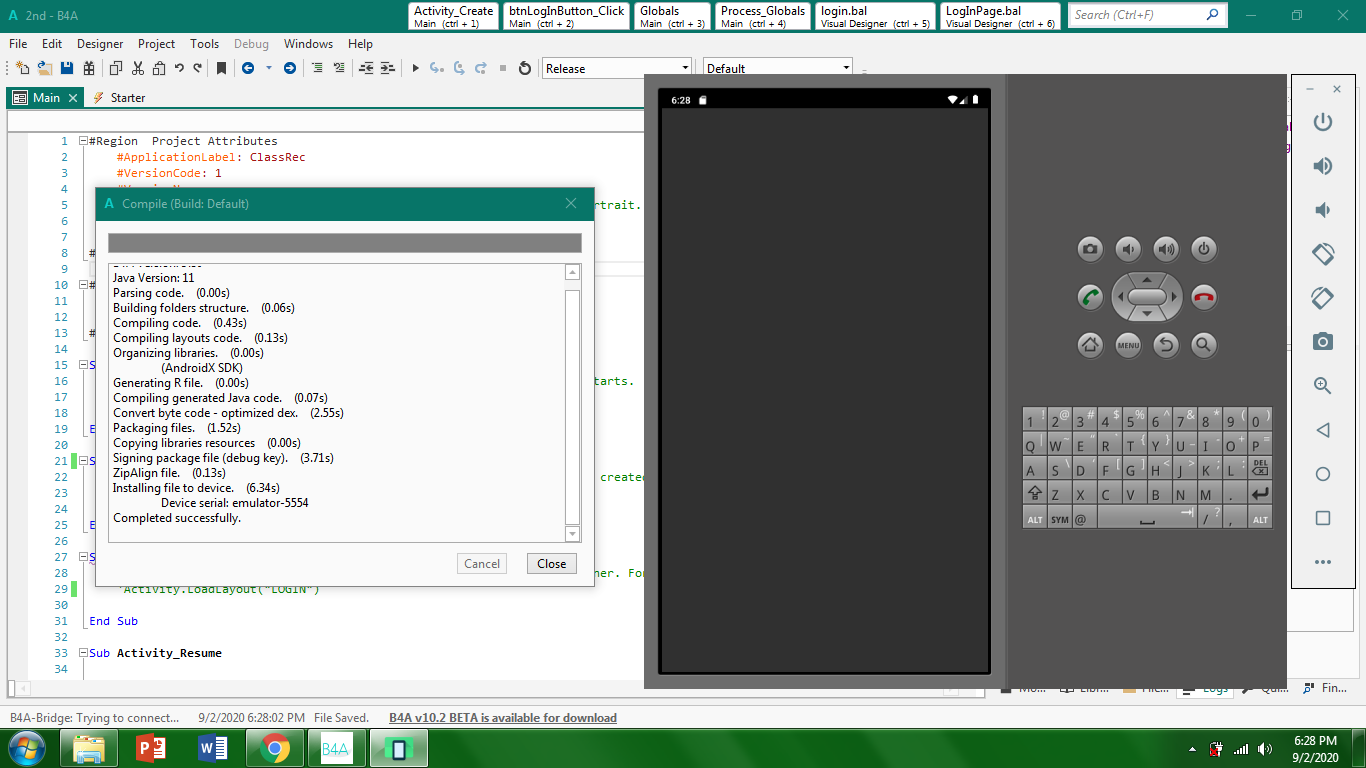Image resolution: width=1366 pixels, height=768 pixels.
Task: Click the Cut scissors icon
Action: click(x=137, y=68)
